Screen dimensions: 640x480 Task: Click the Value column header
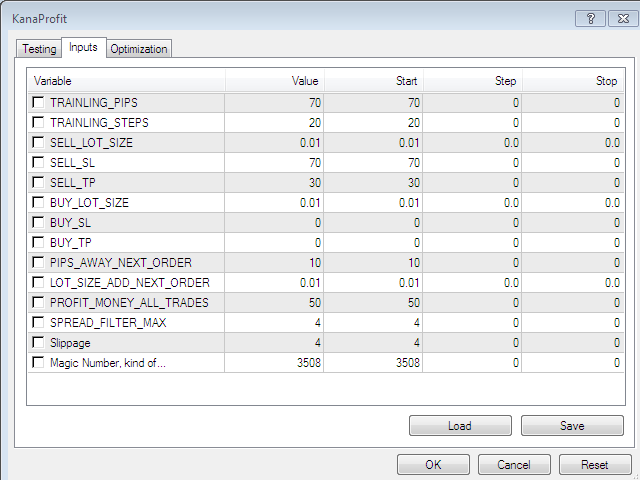click(274, 81)
